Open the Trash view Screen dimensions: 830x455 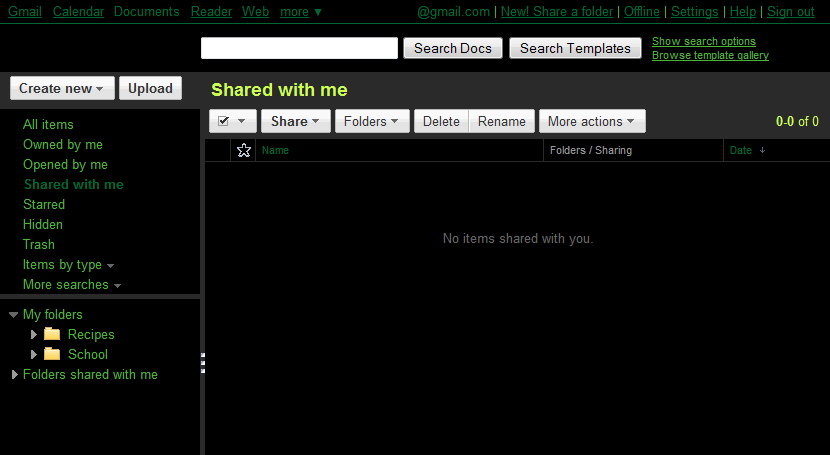click(39, 244)
